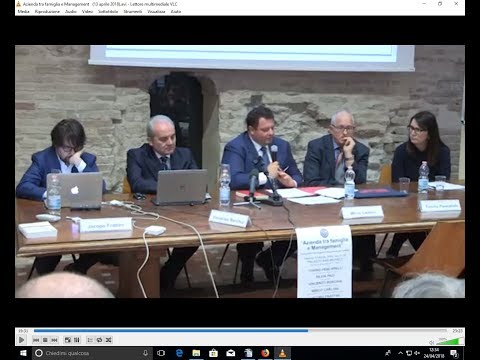Click the elapsed time label
Image resolution: width=480 pixels, height=360 pixels.
pos(23,331)
